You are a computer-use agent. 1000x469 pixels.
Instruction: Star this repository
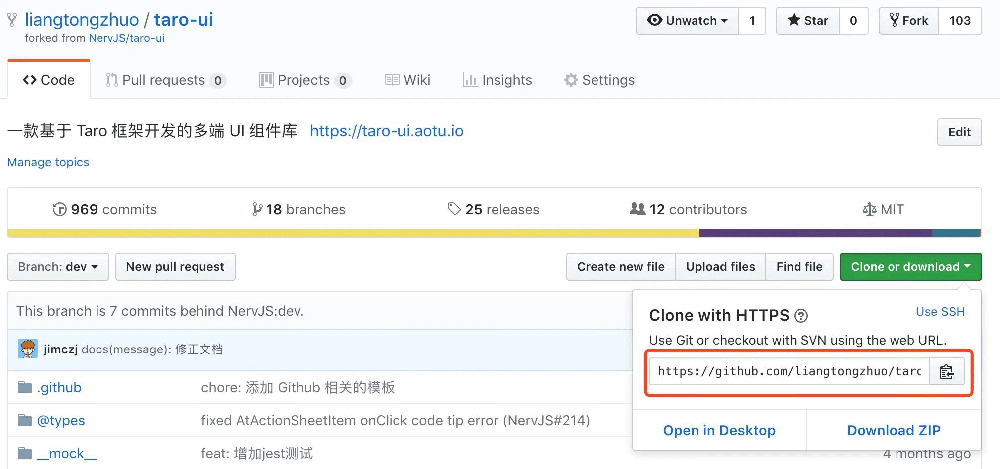[808, 21]
